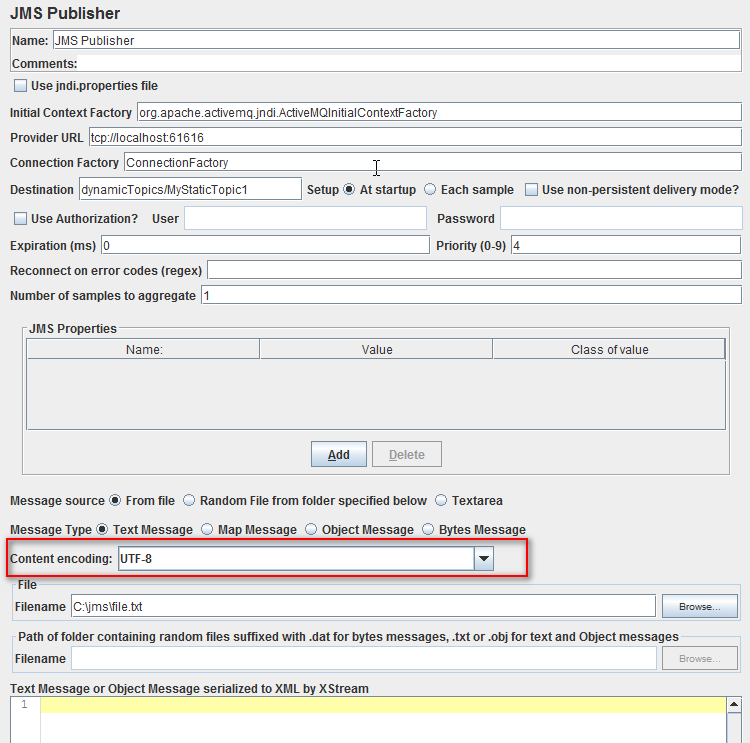The image size is (750, 743).
Task: Click the Password text field
Action: click(x=620, y=219)
